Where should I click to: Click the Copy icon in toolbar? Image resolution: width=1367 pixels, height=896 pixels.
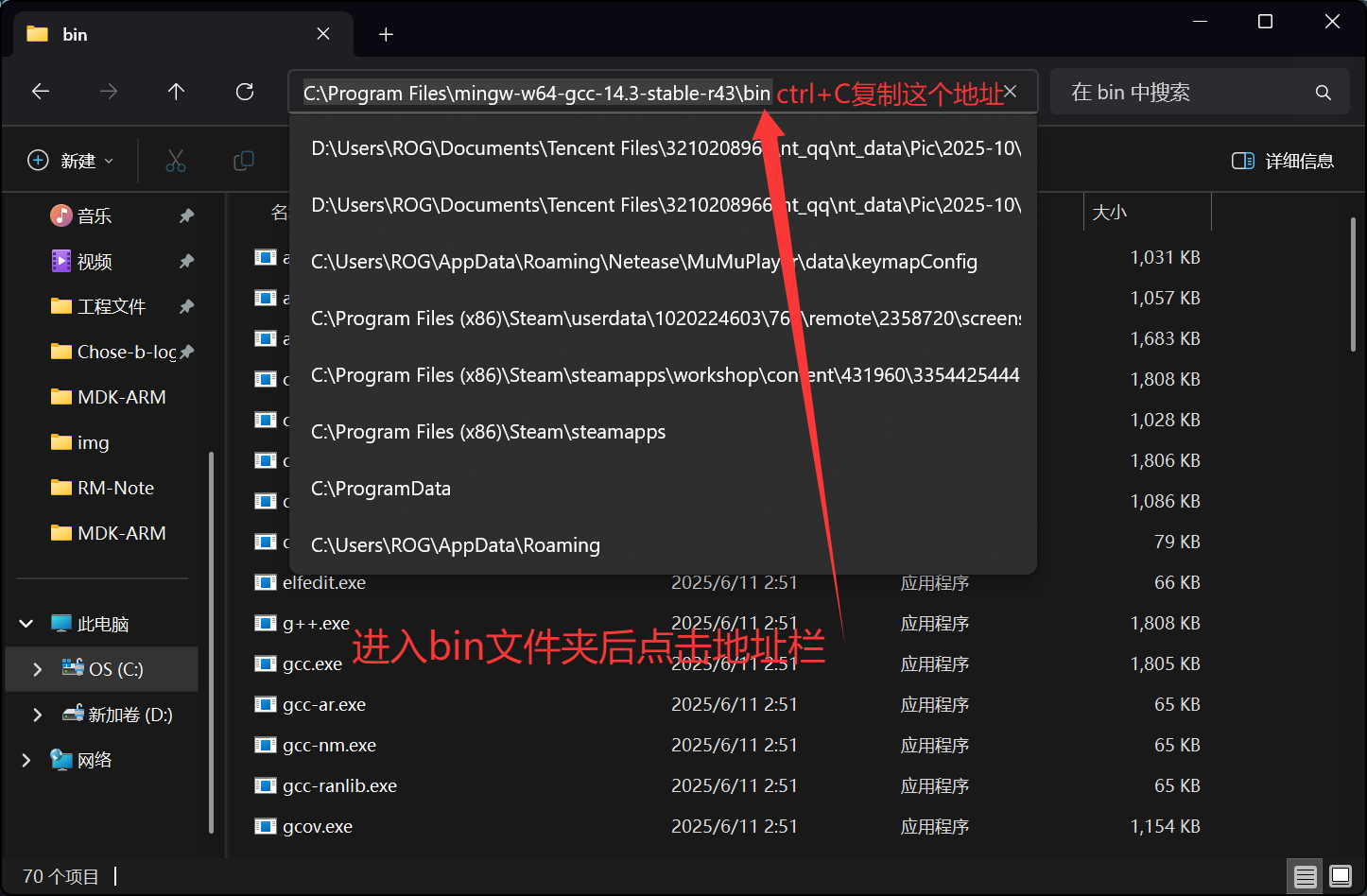(x=244, y=161)
